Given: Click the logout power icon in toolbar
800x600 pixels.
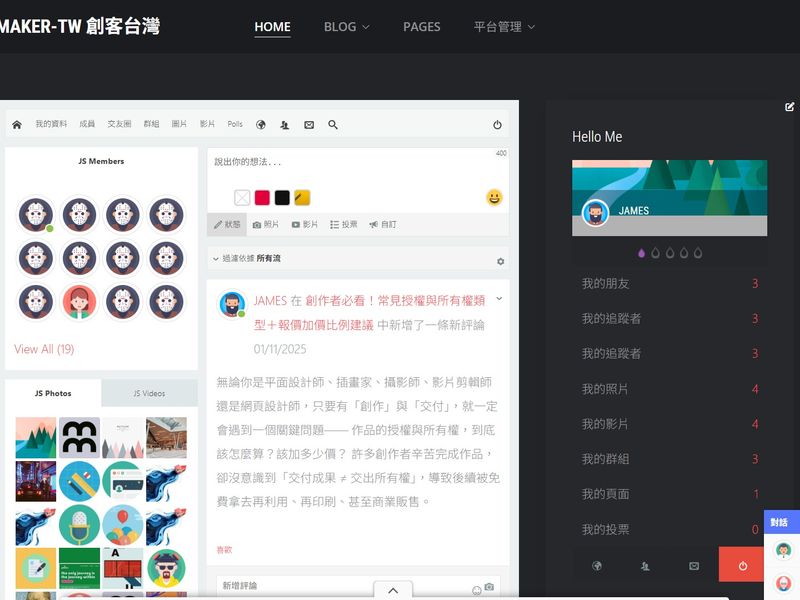Looking at the screenshot, I should (x=497, y=124).
